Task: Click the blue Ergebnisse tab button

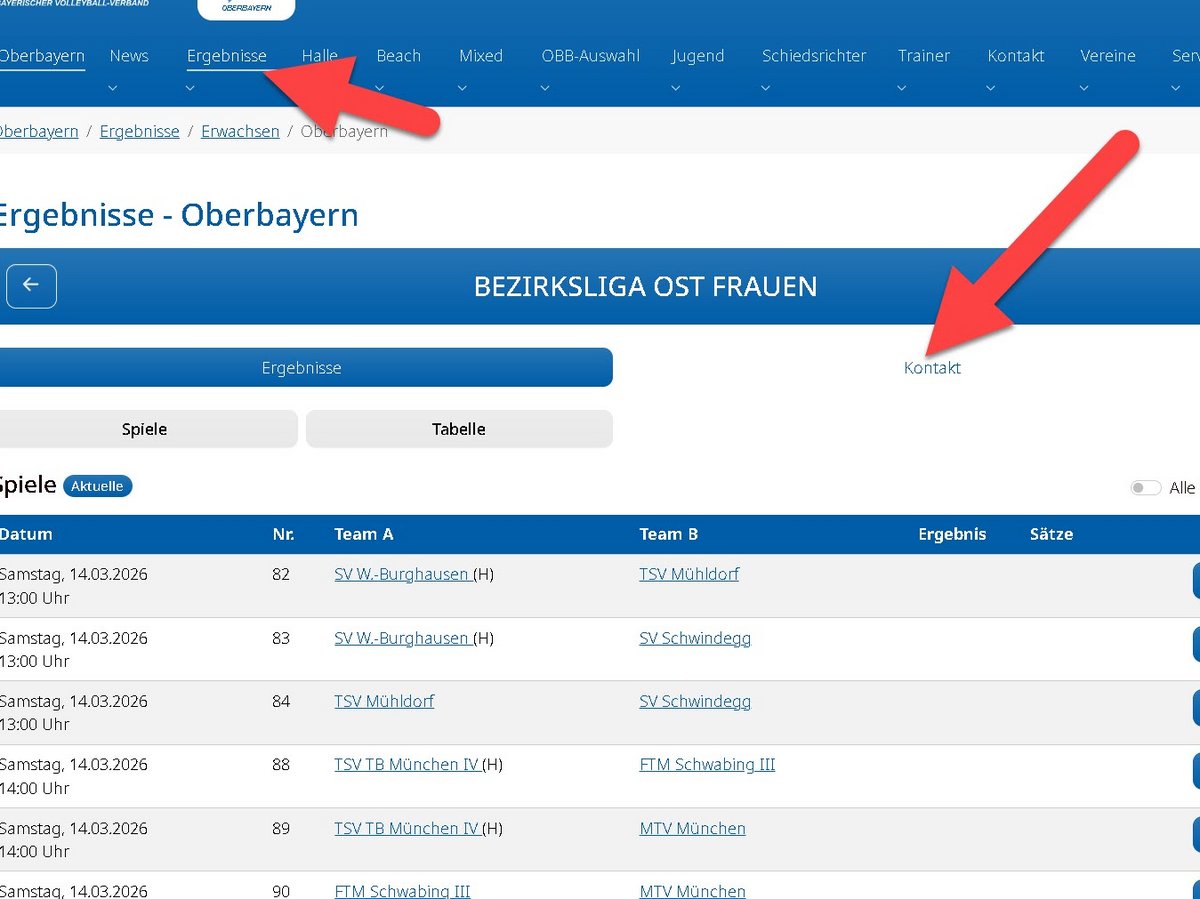Action: tap(302, 368)
